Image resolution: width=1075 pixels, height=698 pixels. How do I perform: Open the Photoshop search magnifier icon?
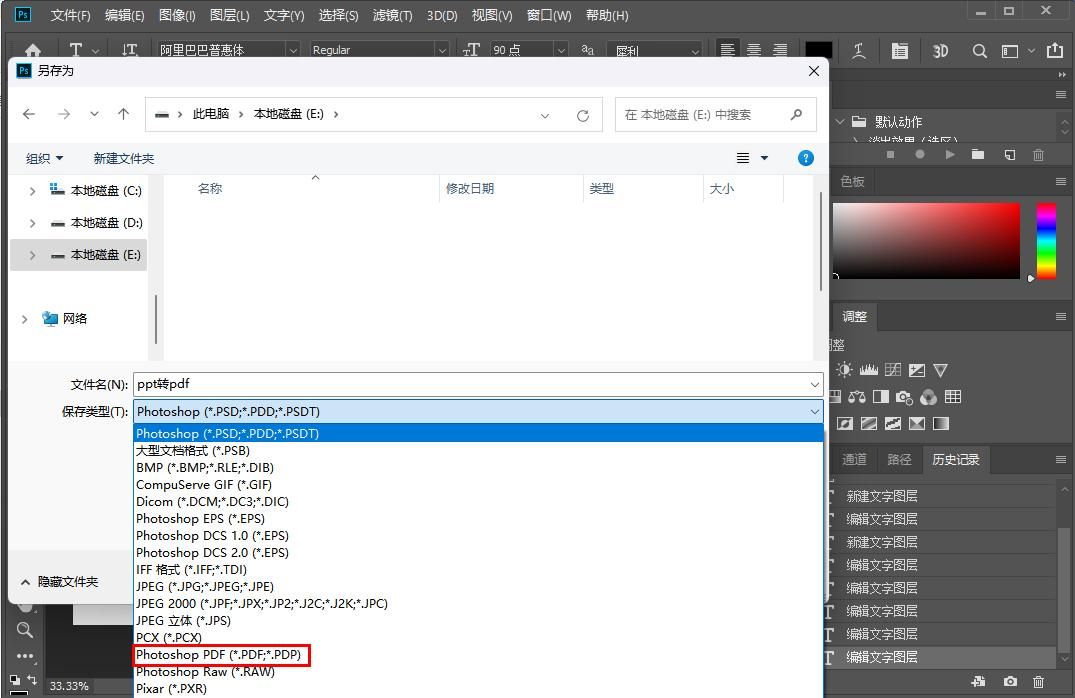[x=980, y=51]
